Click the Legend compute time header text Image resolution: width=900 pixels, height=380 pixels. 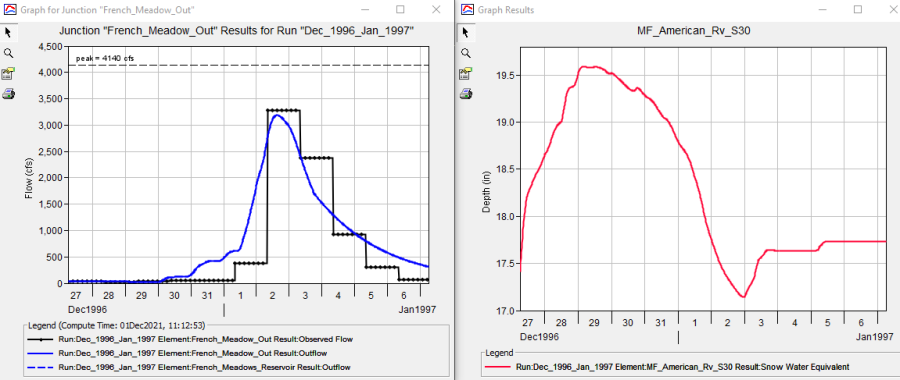point(117,325)
